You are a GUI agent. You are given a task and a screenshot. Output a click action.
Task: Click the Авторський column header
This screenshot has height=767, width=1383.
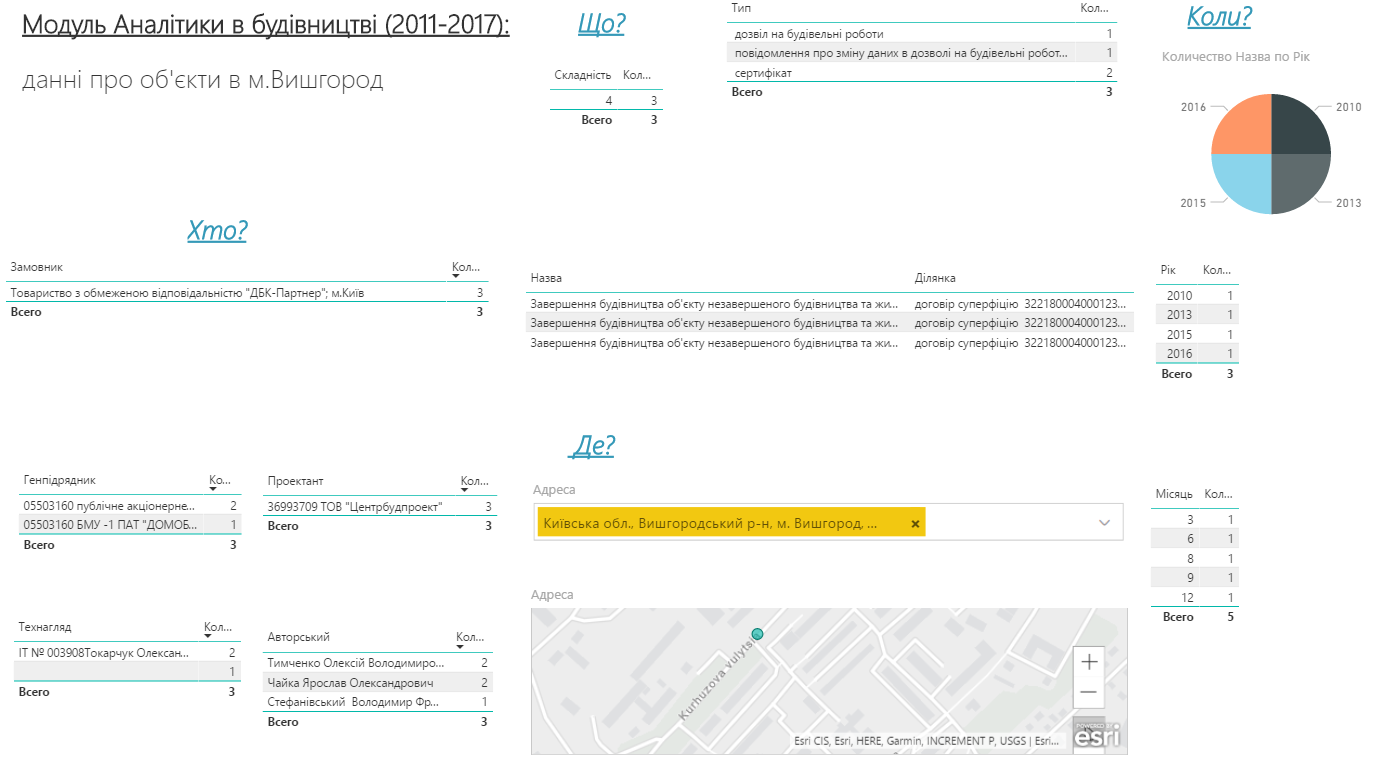pyautogui.click(x=299, y=637)
